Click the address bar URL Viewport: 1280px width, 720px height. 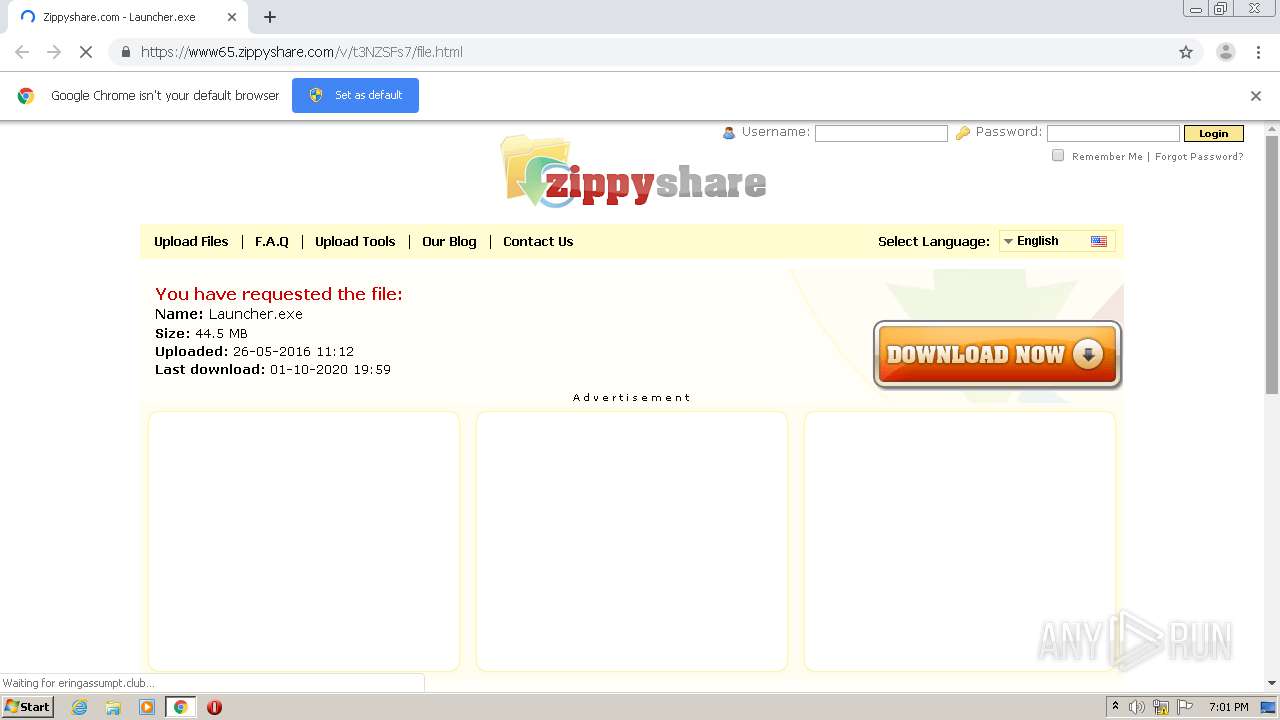click(302, 52)
